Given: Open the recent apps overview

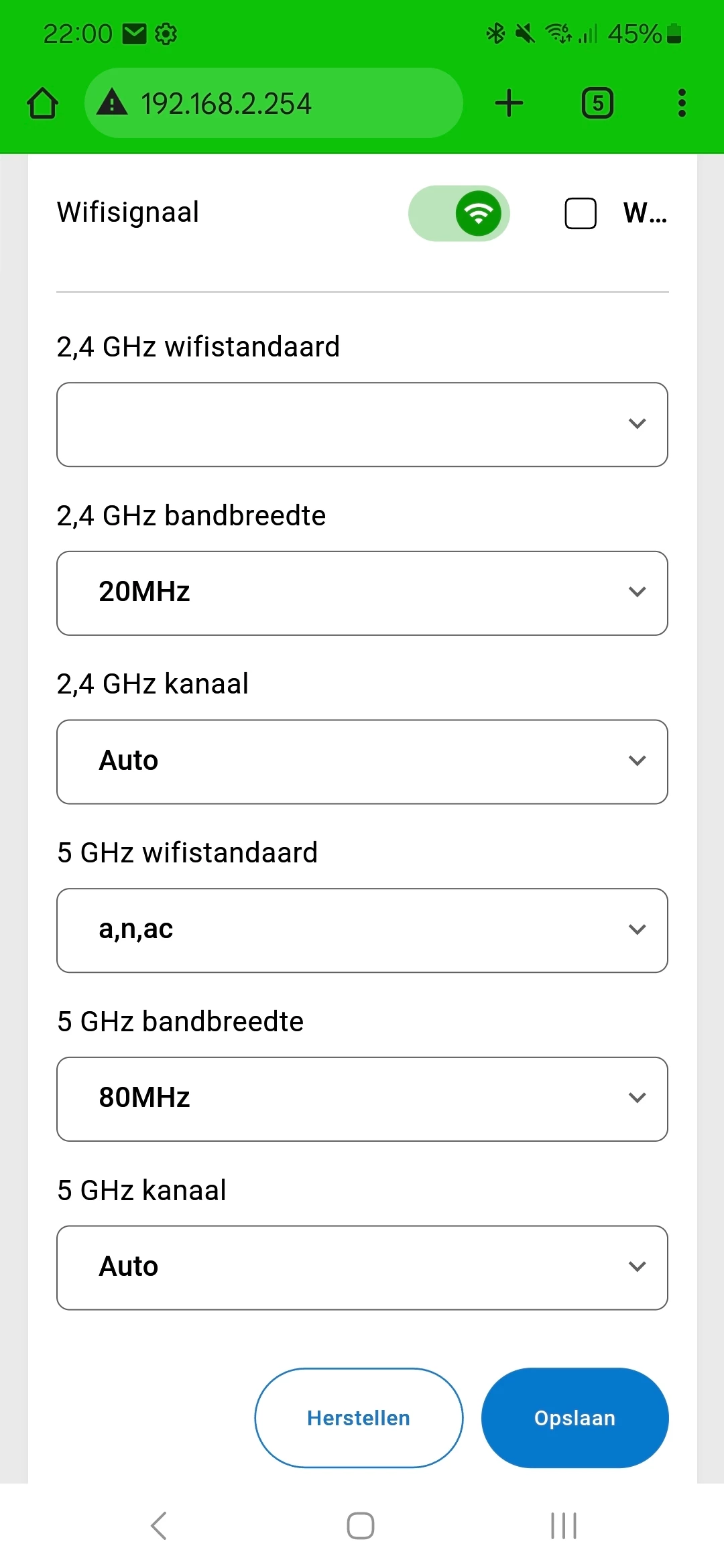Looking at the screenshot, I should tap(563, 1526).
